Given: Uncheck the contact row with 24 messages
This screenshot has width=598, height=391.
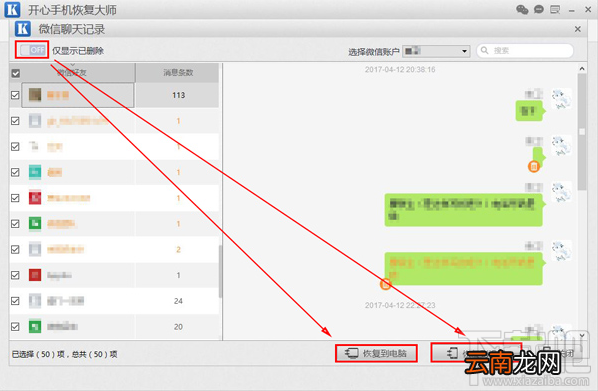Looking at the screenshot, I should click(x=15, y=301).
